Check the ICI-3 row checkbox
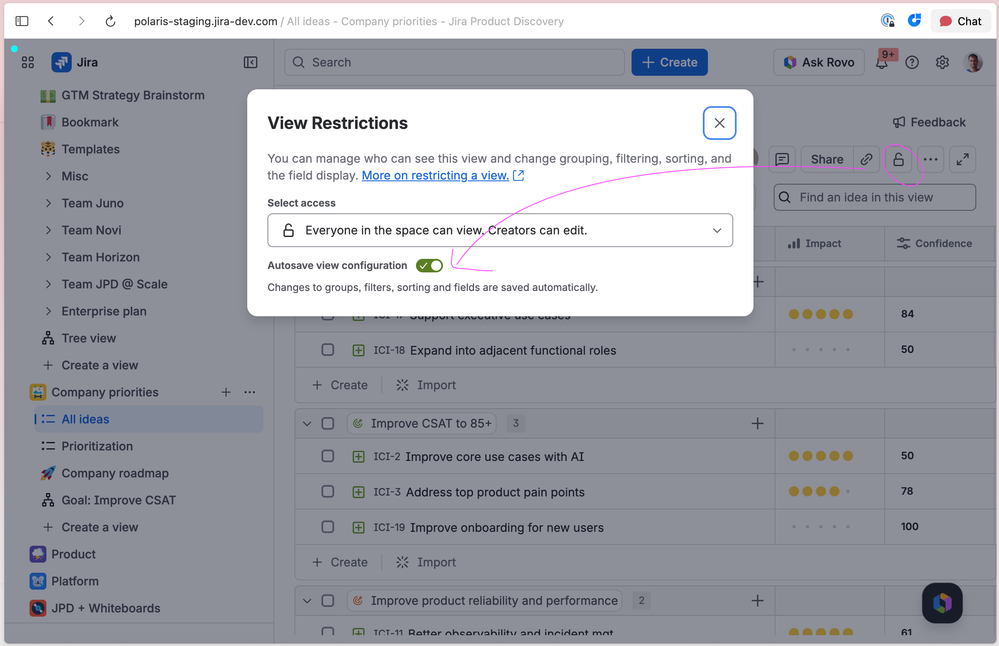Screen dimensions: 999x646 tap(327, 491)
